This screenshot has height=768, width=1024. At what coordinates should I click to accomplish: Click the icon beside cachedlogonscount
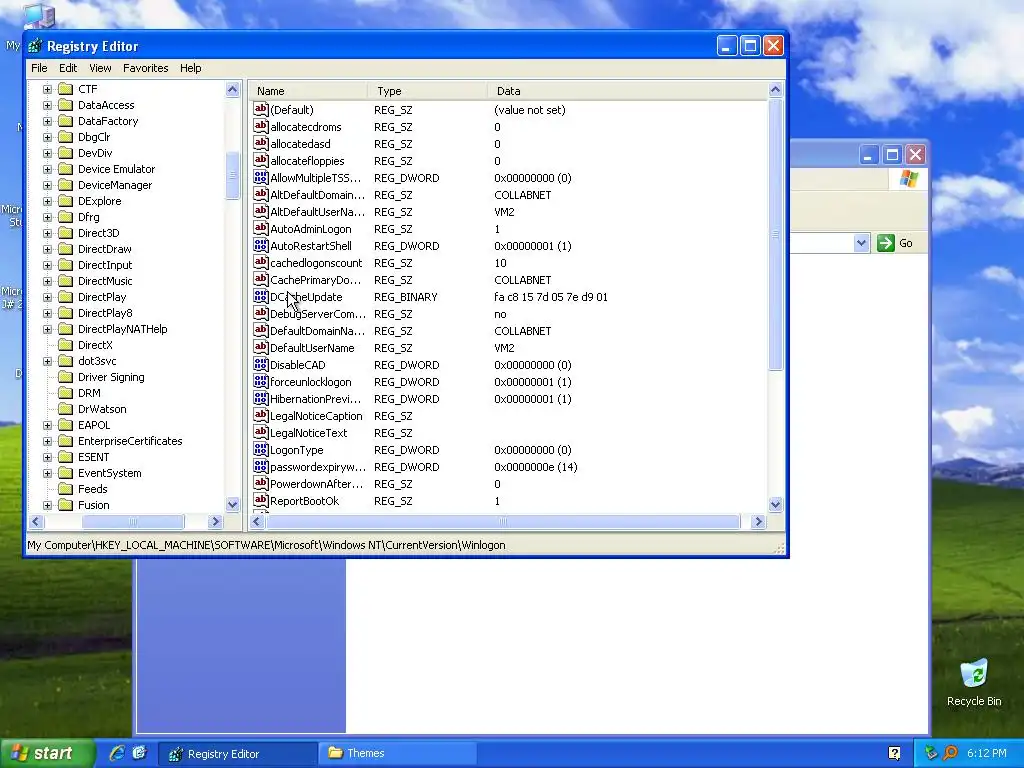(261, 263)
